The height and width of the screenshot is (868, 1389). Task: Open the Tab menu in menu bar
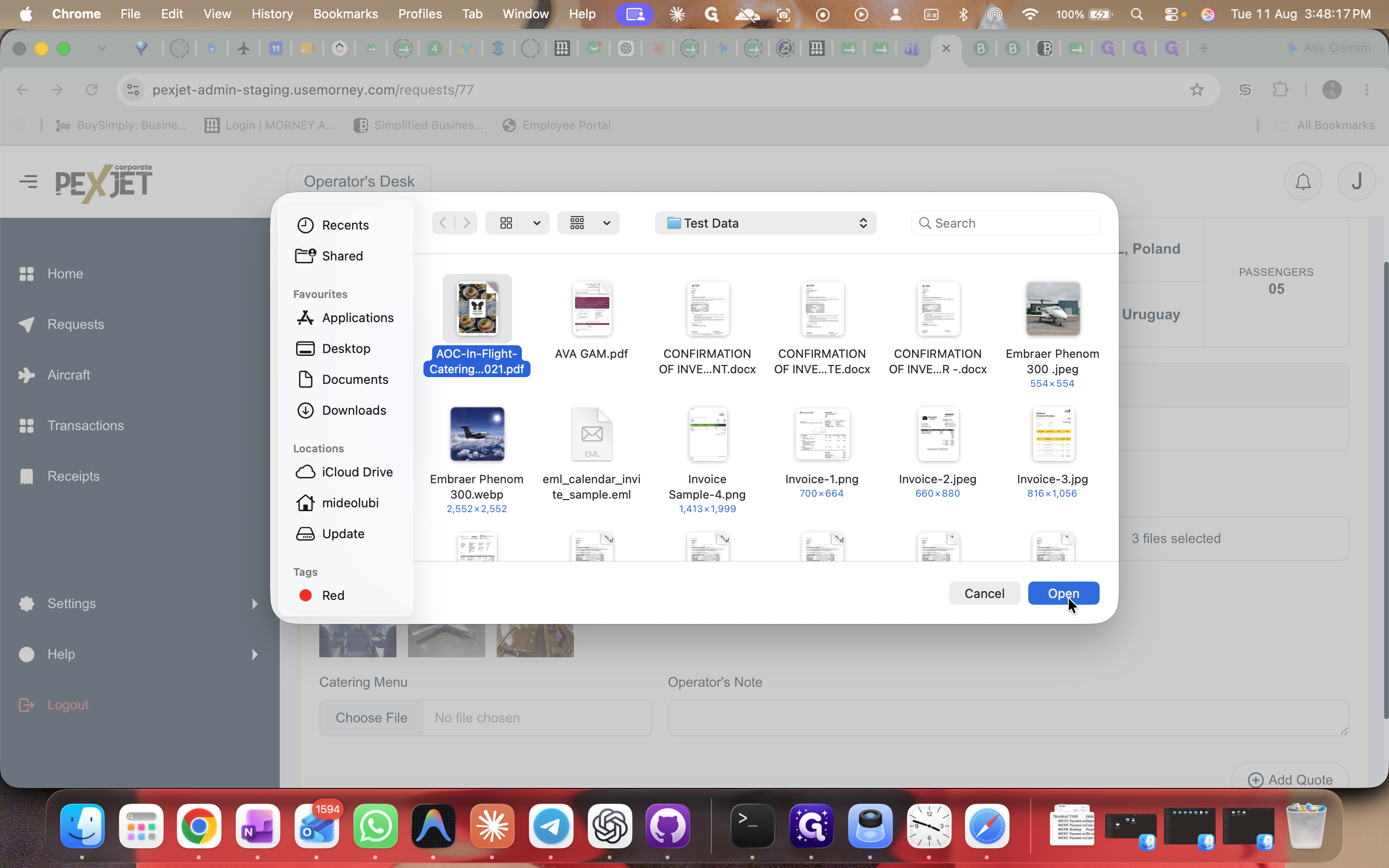[472, 14]
